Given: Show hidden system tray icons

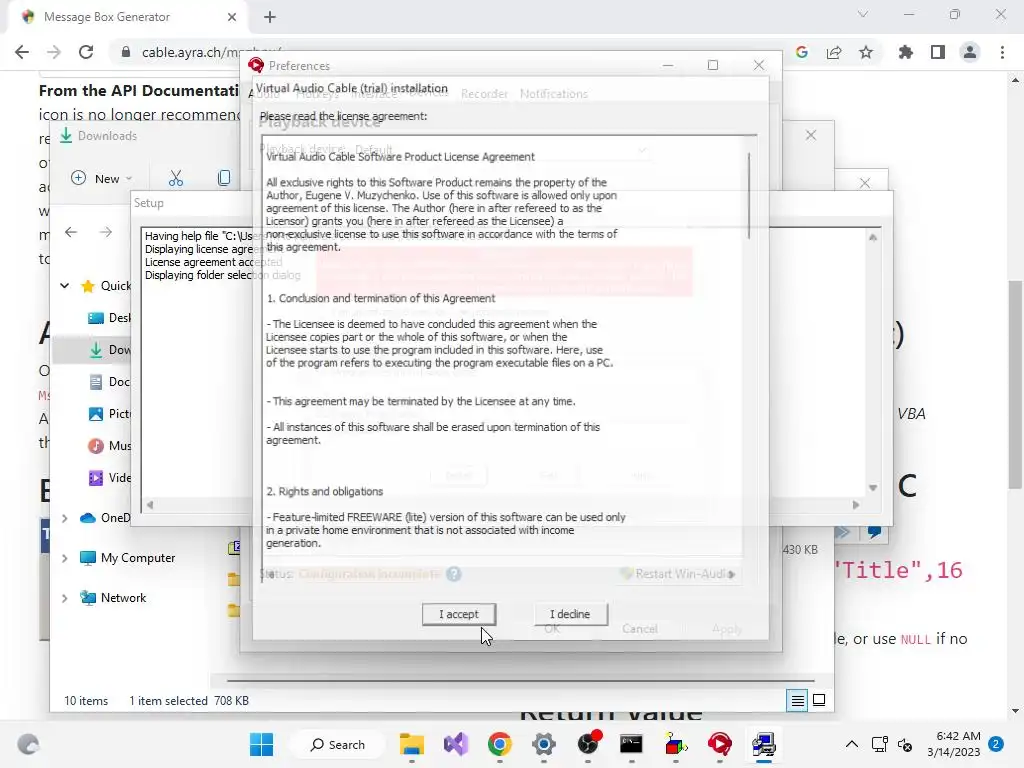Looking at the screenshot, I should (852, 744).
